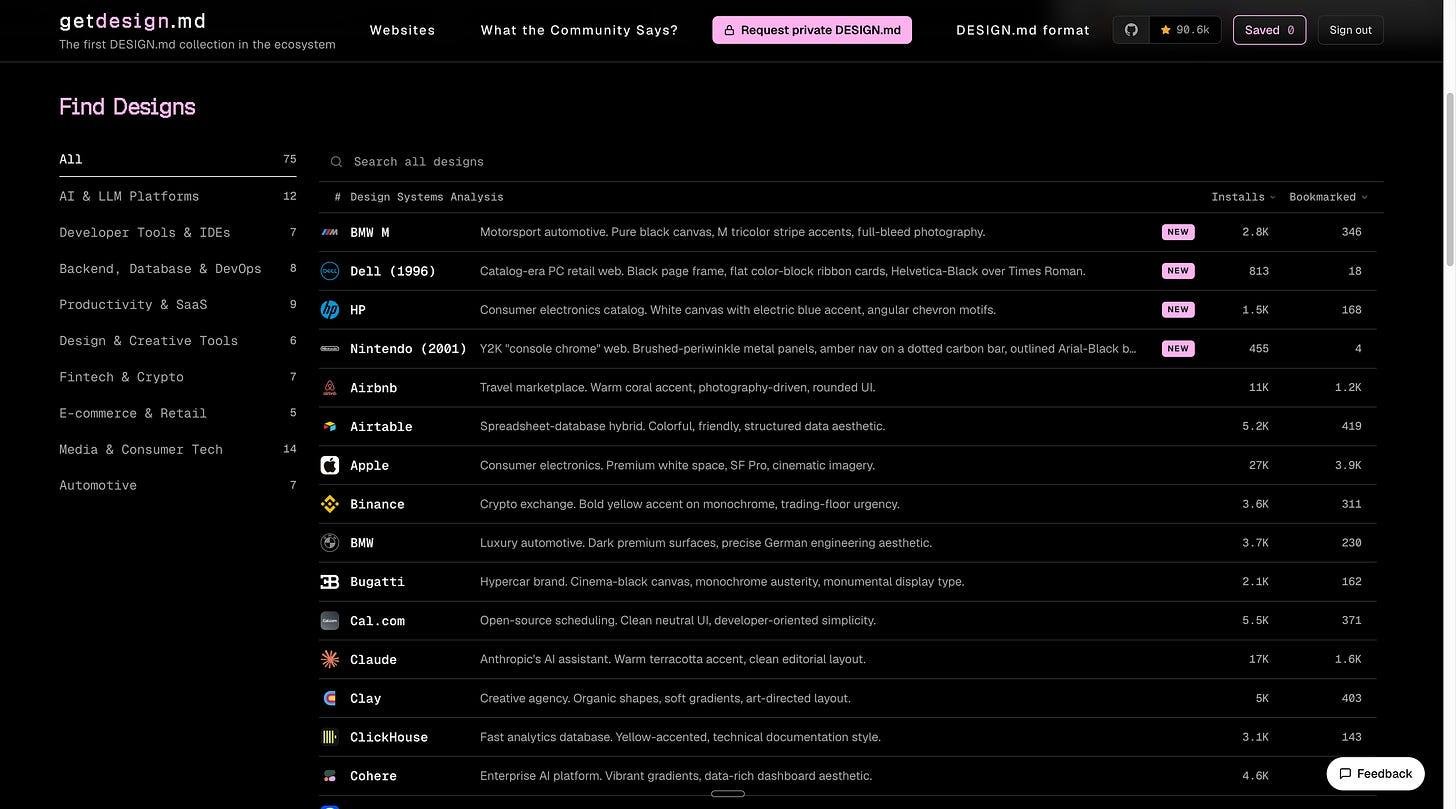Click the NEW badge on Nintendo (2001) row
The image size is (1456, 809).
1178,349
